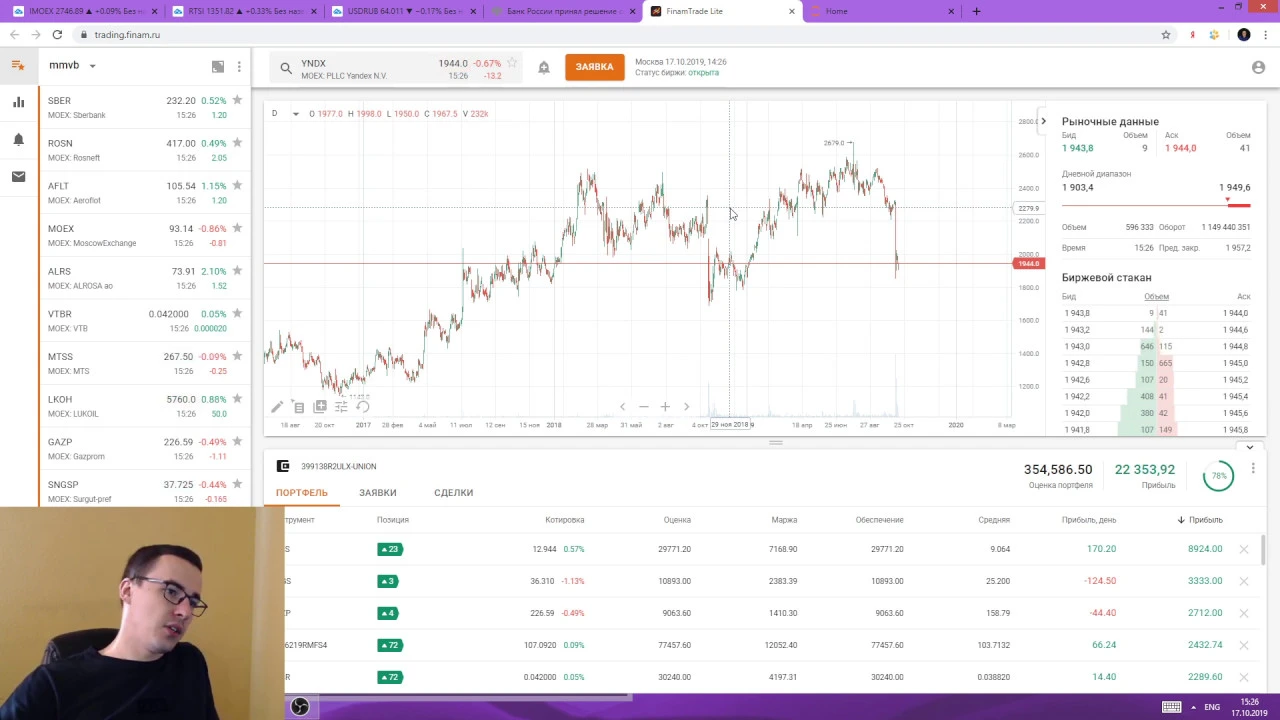1280x720 pixels.
Task: Open the bar chart sidebar icon
Action: point(18,102)
